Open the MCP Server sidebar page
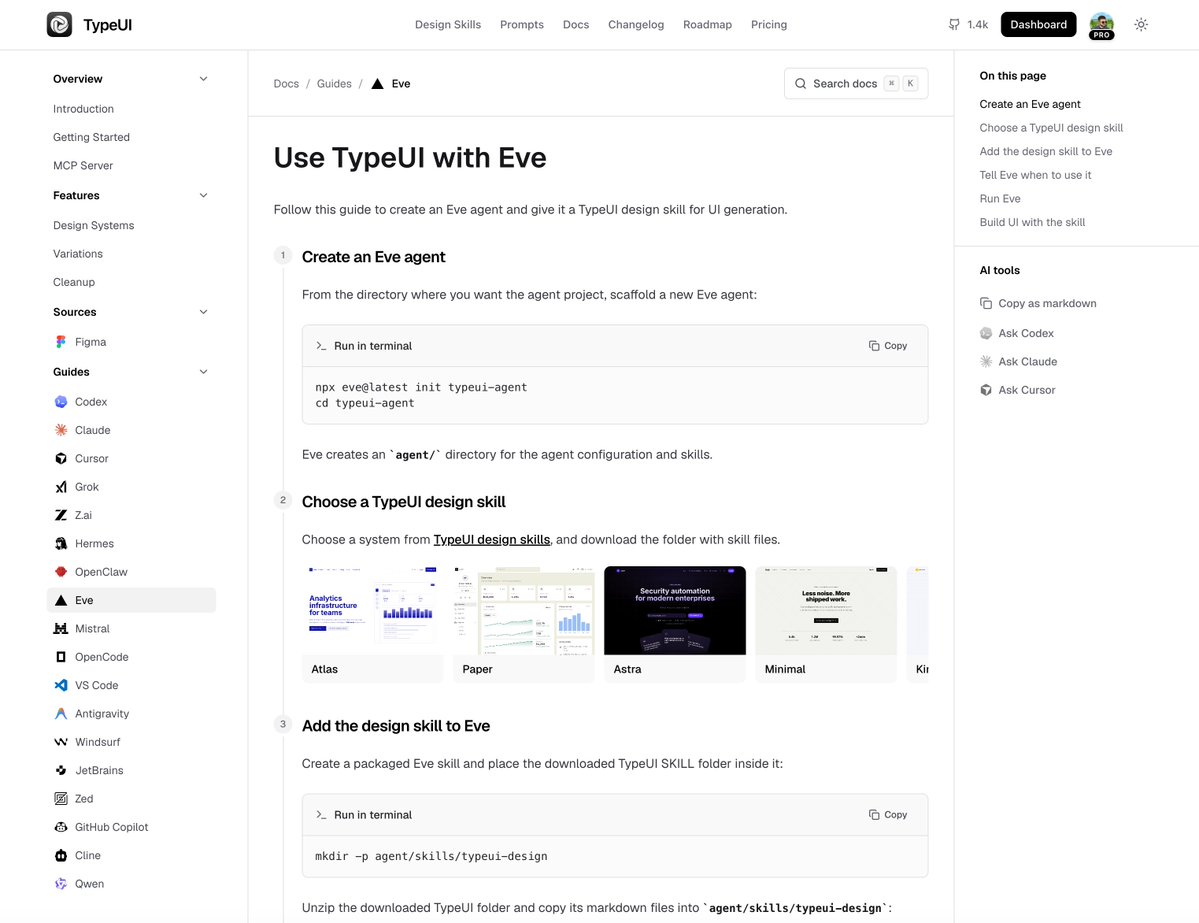 83,165
